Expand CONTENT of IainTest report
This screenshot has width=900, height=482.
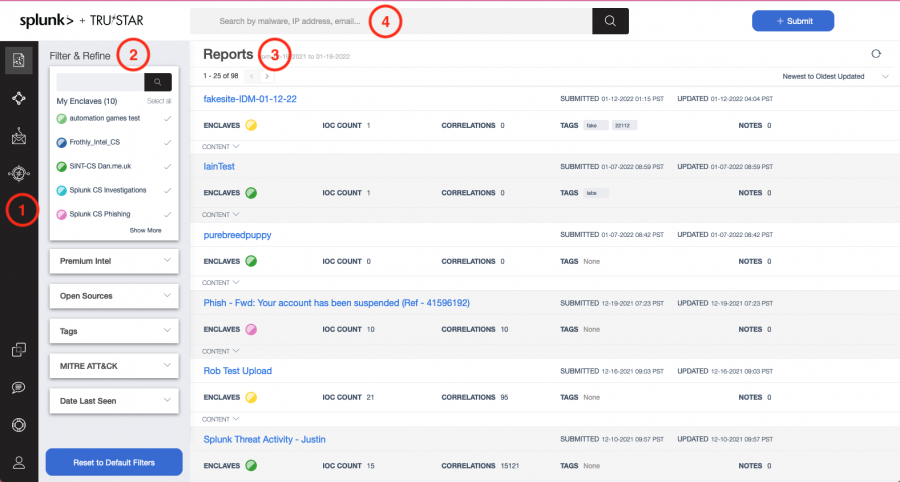[x=220, y=215]
